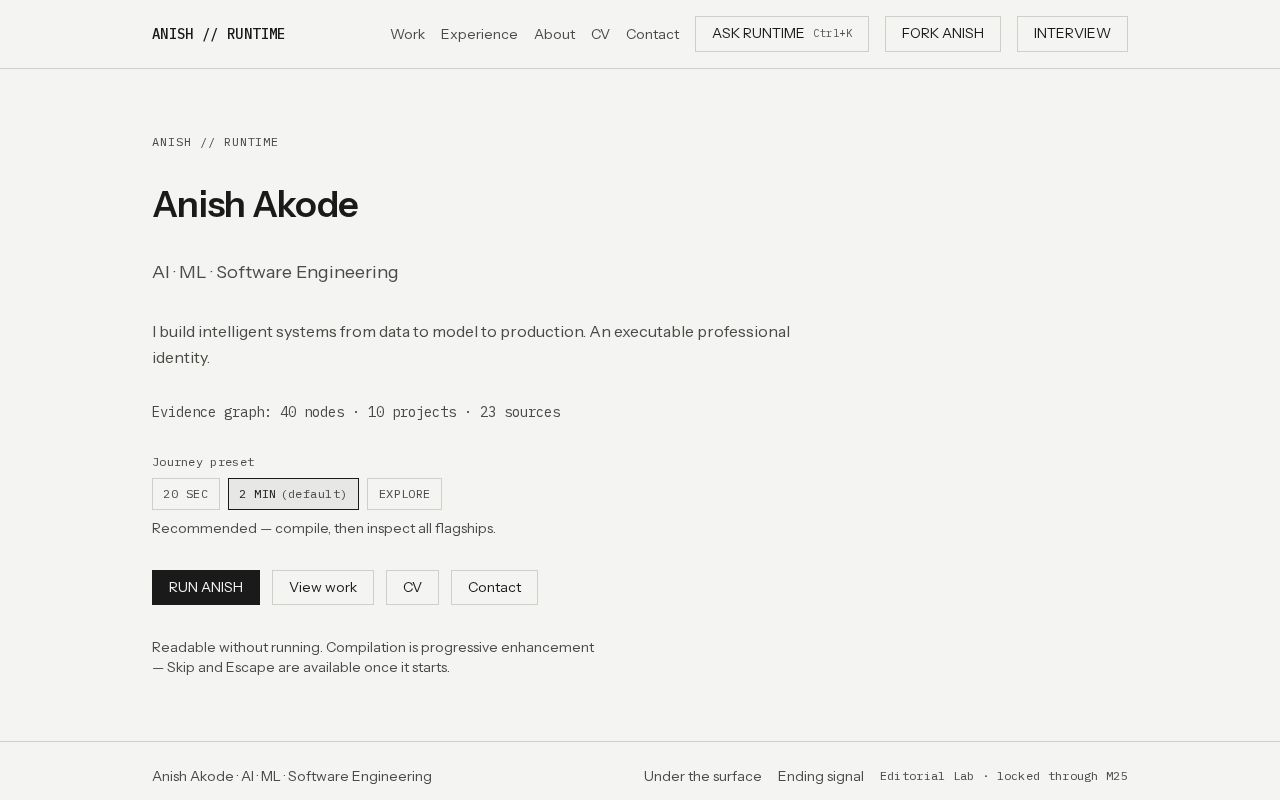Select the 20 SEC journey preset
The image size is (1280, 800).
click(x=186, y=494)
